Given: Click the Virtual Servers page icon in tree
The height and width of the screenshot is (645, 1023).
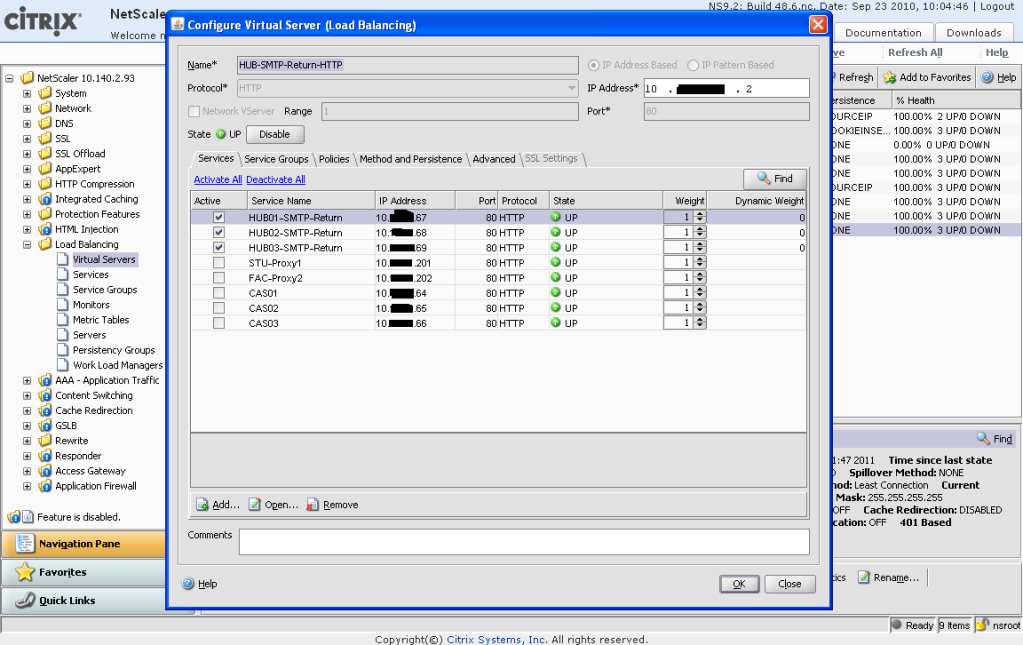Looking at the screenshot, I should pos(63,260).
